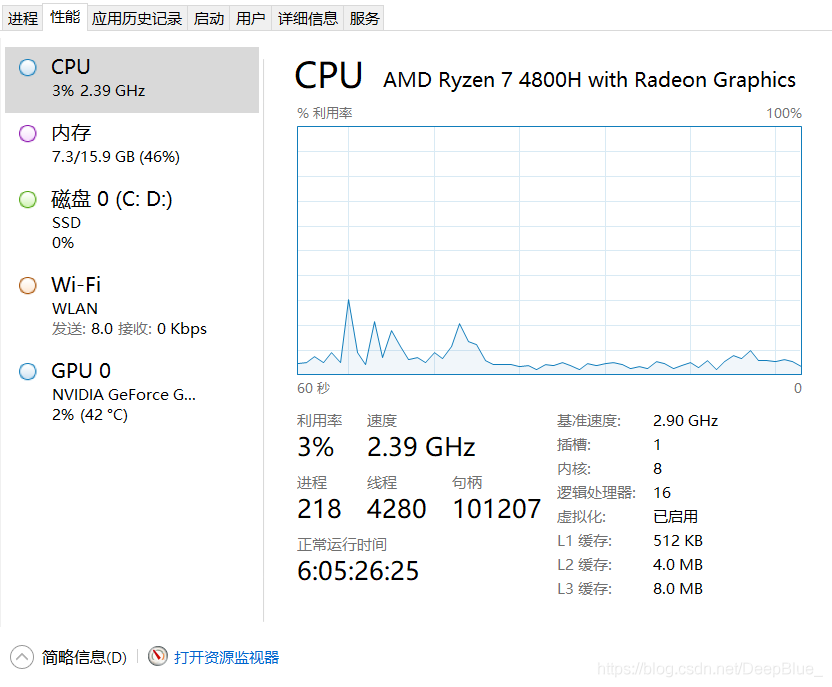Select the 启动 tab
The height and width of the screenshot is (687, 832).
coord(209,19)
